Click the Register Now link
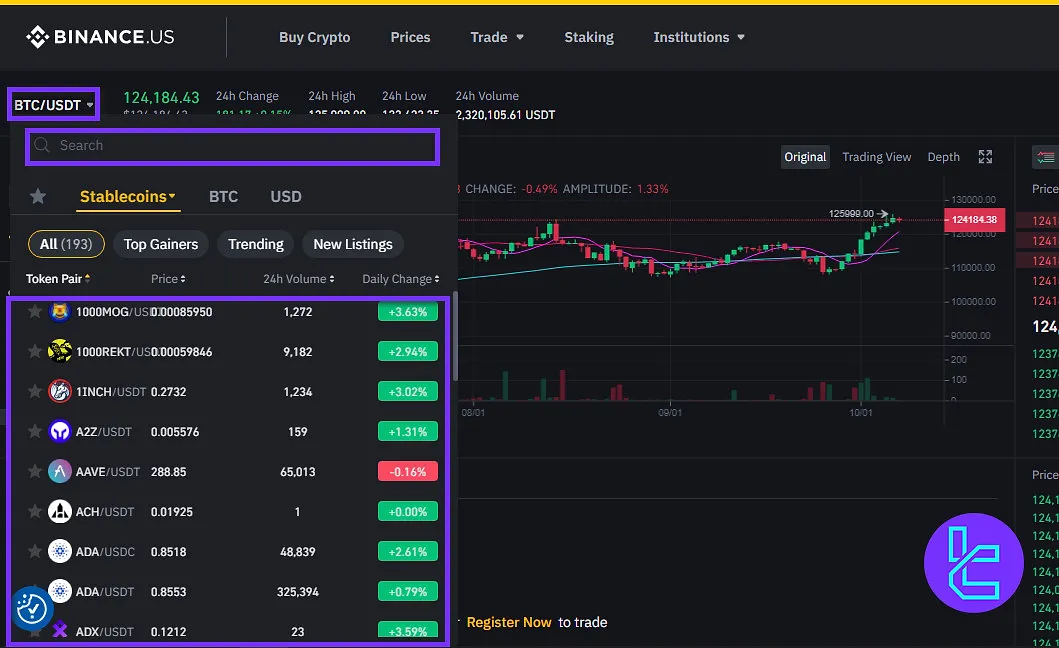 (x=509, y=622)
